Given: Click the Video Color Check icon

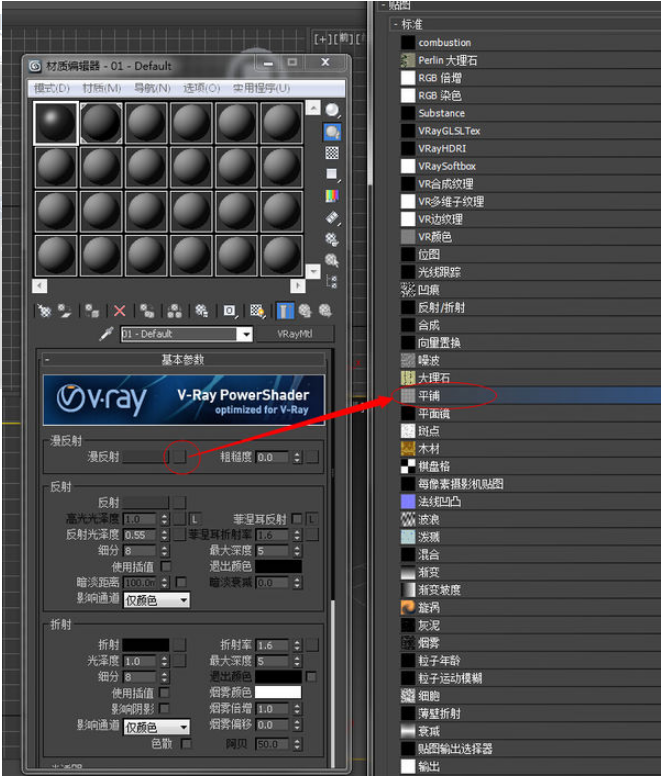Looking at the screenshot, I should [332, 196].
